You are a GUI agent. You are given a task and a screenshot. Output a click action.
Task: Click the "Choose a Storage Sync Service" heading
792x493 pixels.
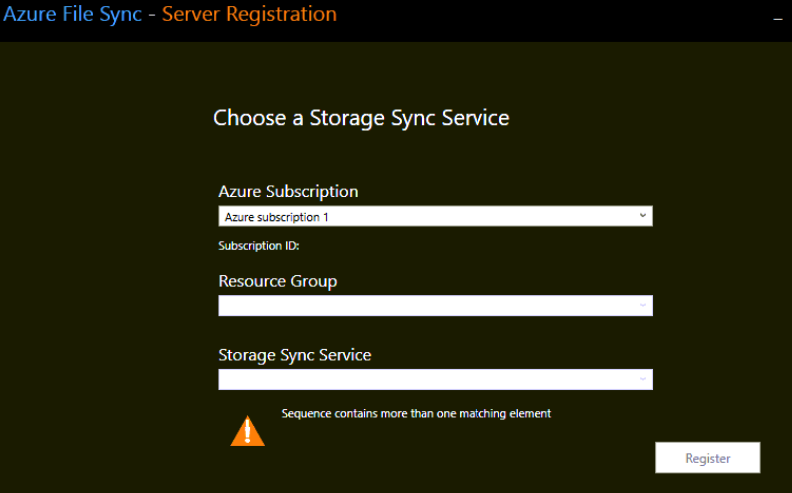tap(361, 118)
